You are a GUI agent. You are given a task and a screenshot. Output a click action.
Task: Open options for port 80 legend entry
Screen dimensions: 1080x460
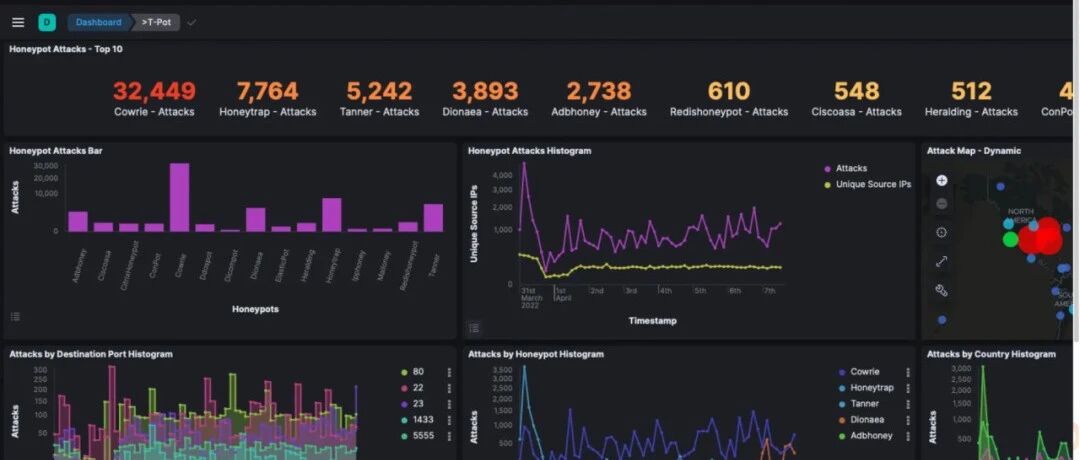(449, 372)
